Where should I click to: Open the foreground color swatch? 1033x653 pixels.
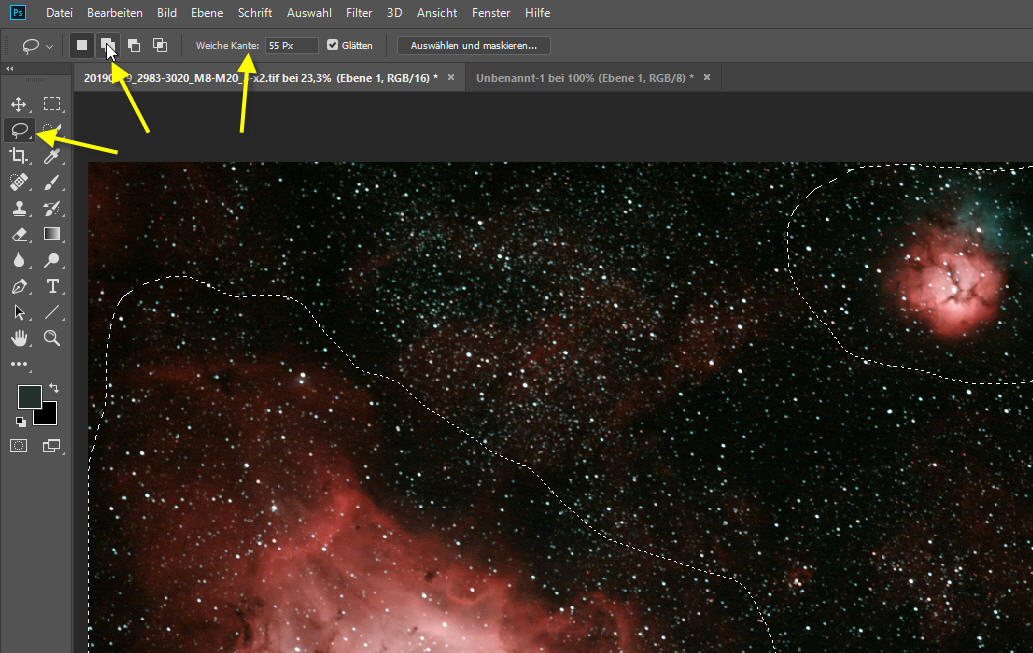click(x=28, y=397)
